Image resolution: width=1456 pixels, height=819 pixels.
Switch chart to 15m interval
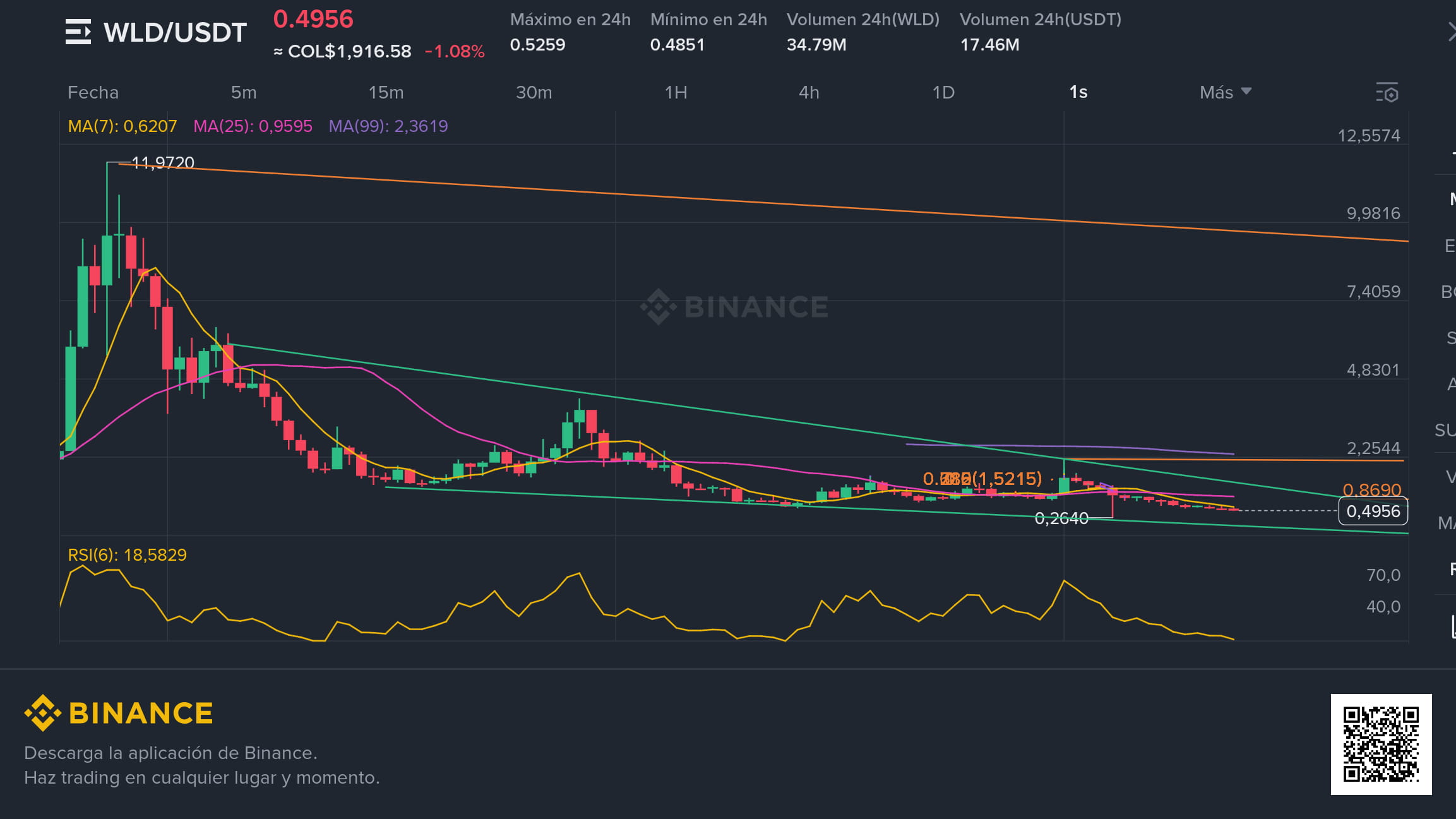pos(386,92)
